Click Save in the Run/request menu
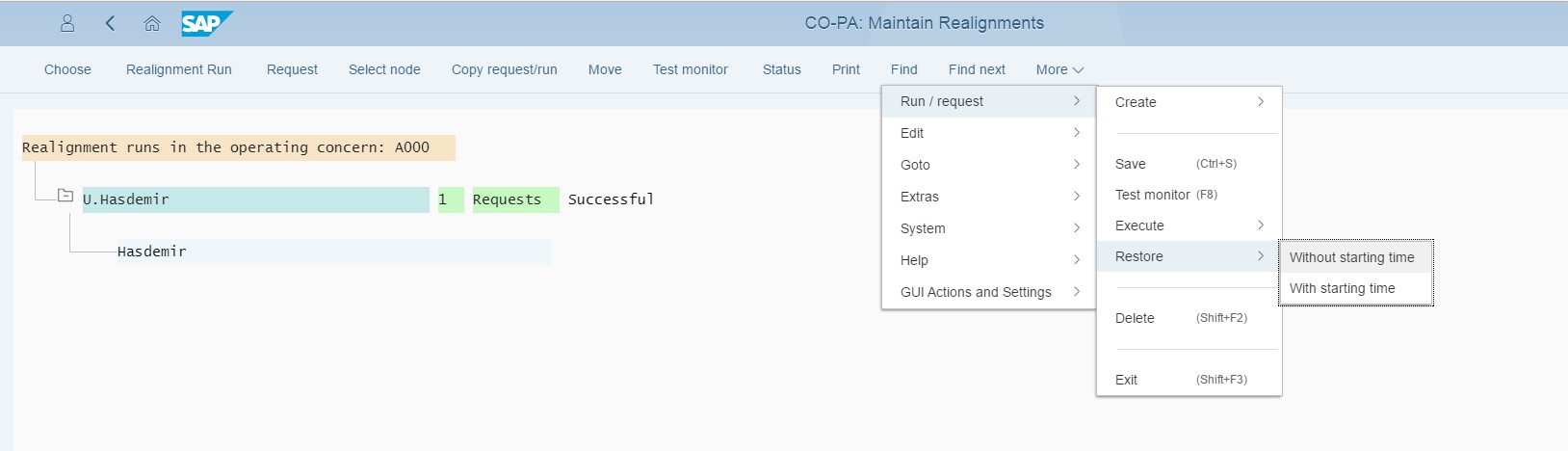The image size is (1568, 451). (x=1131, y=164)
